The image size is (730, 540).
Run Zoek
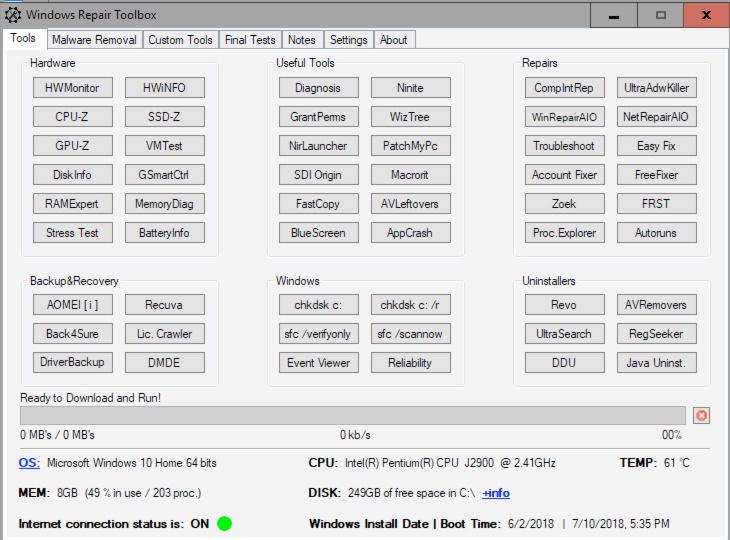click(565, 203)
